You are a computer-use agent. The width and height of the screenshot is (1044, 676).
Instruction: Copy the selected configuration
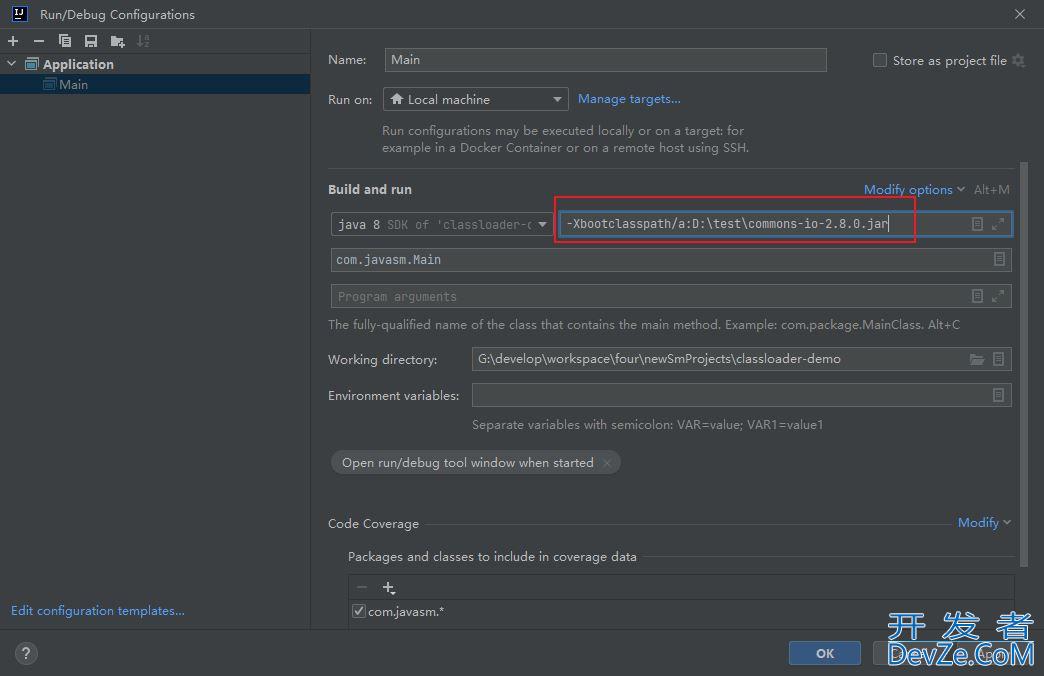(65, 41)
